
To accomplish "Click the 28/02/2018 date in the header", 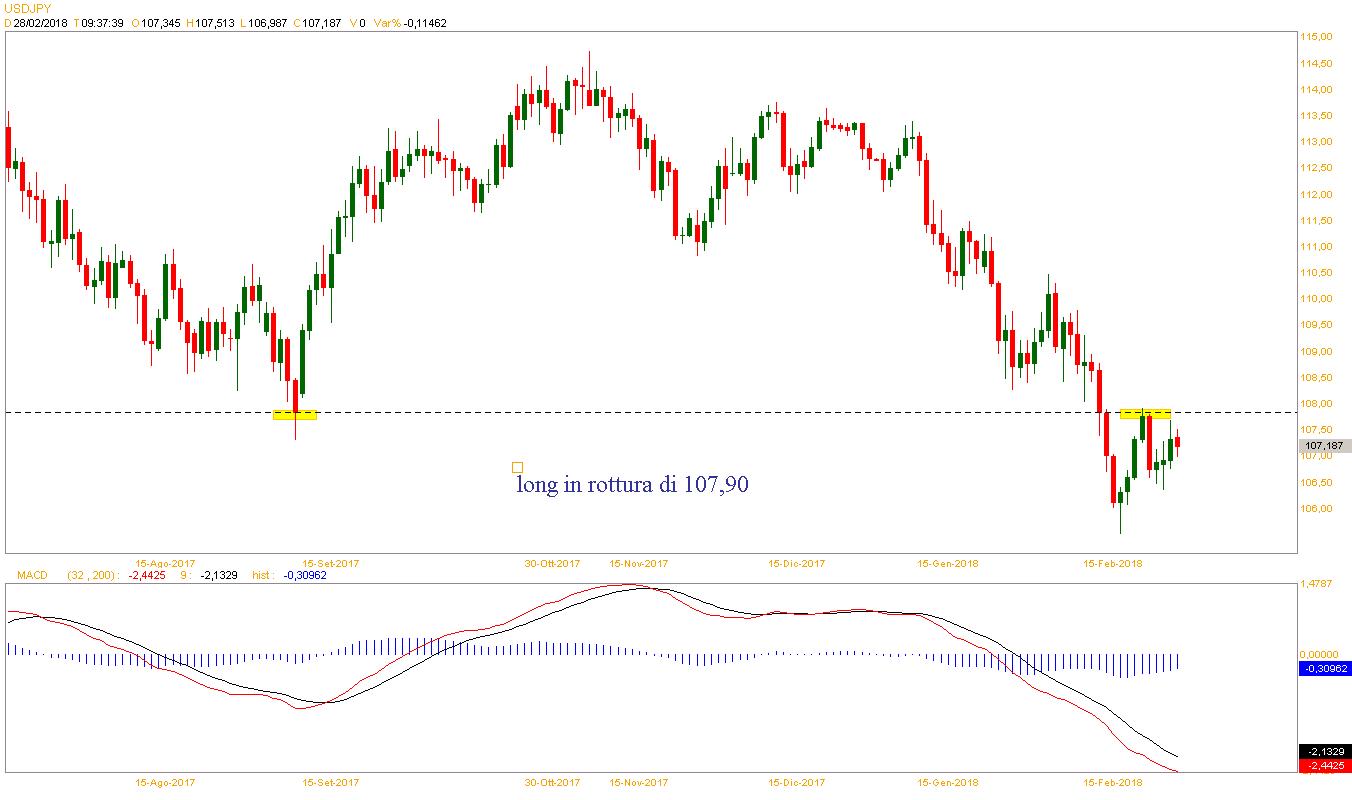I will (x=40, y=23).
